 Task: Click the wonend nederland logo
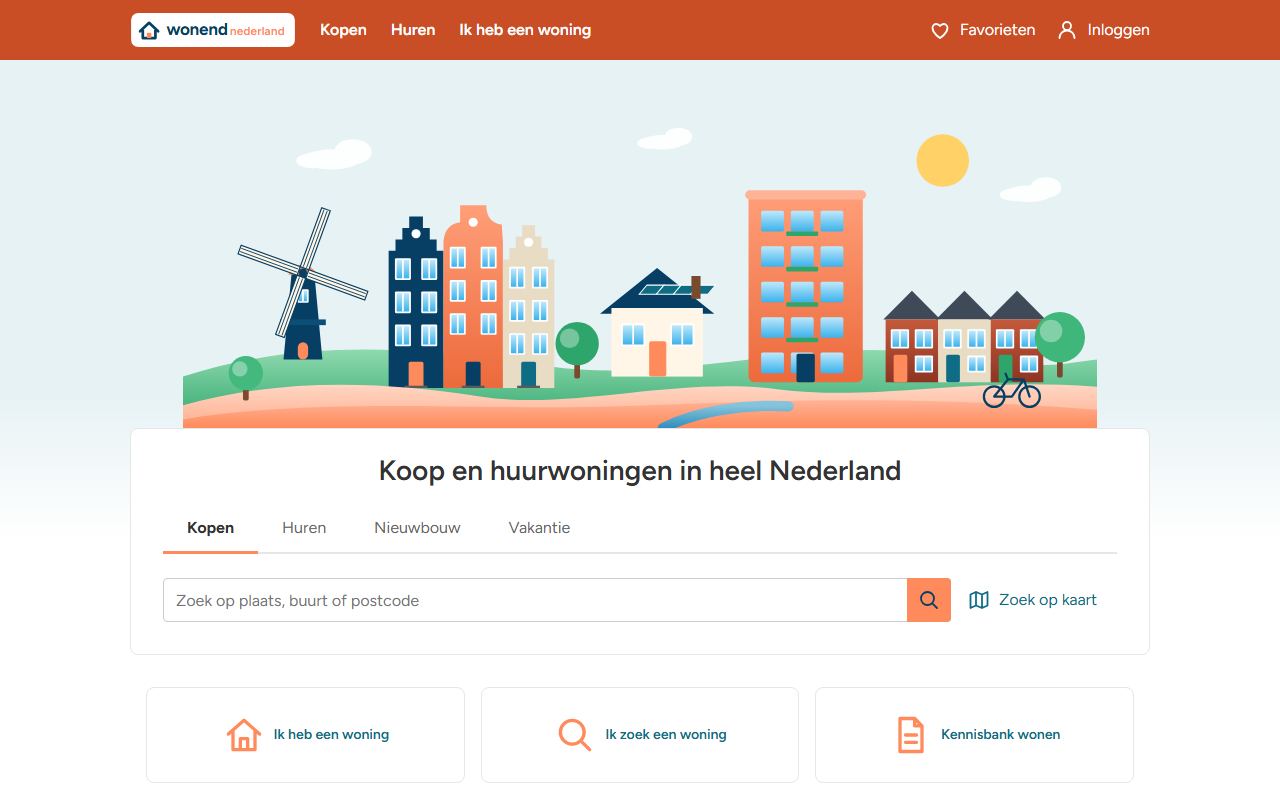click(x=213, y=30)
